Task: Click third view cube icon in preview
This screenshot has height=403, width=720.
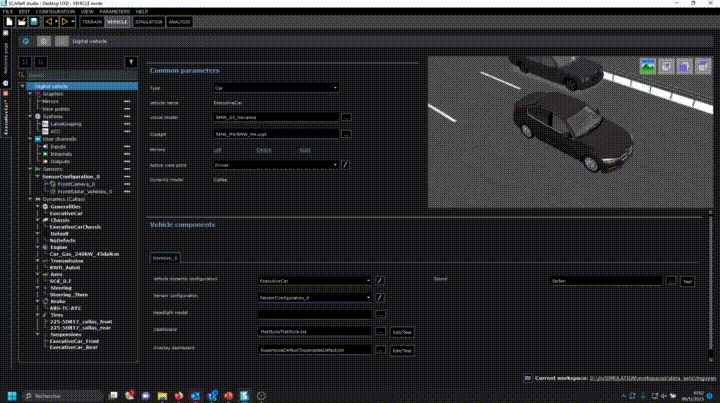Action: tap(684, 66)
